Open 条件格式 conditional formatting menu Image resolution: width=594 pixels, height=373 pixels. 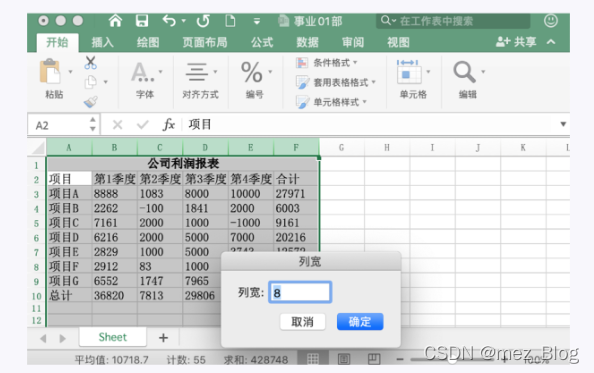327,62
